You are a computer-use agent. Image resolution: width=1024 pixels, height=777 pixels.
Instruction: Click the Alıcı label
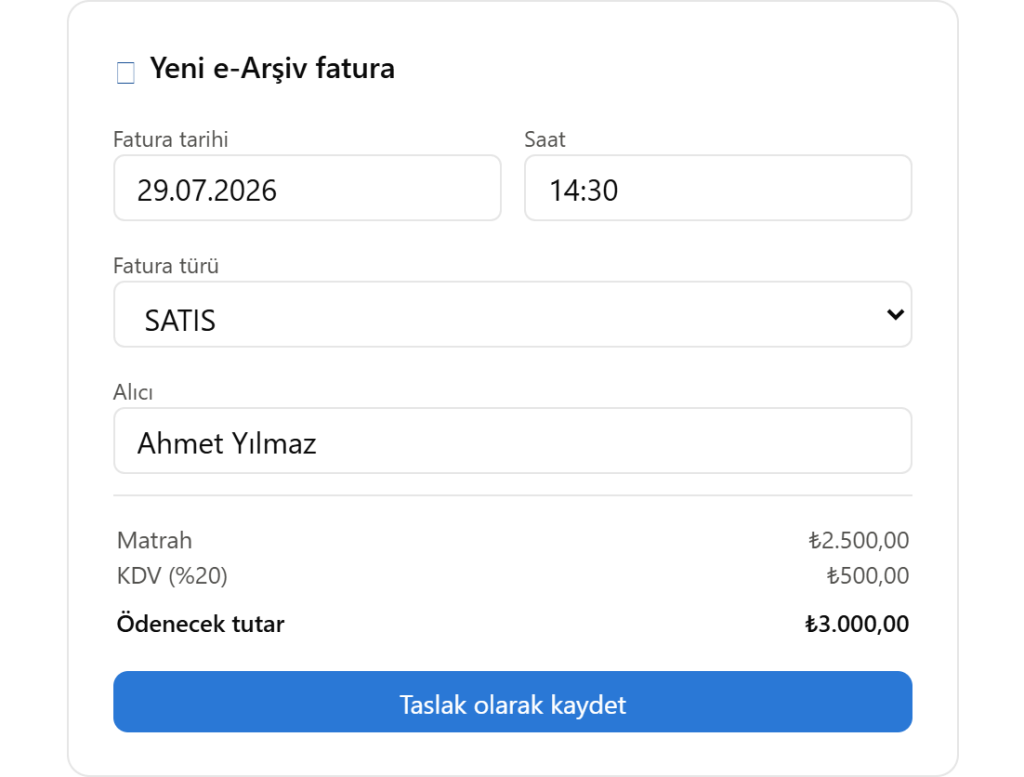[133, 392]
